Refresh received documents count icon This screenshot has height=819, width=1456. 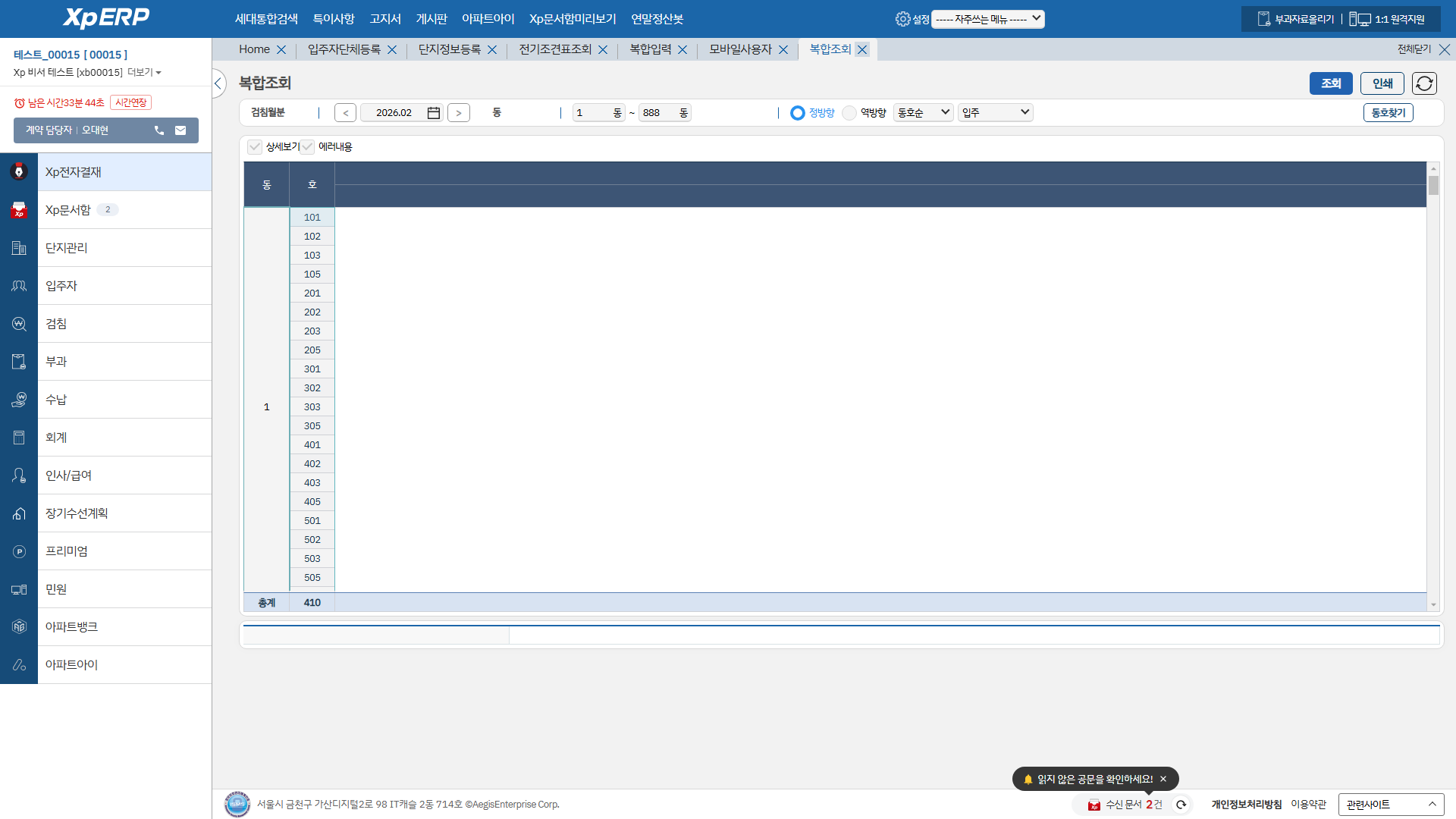(x=1181, y=805)
